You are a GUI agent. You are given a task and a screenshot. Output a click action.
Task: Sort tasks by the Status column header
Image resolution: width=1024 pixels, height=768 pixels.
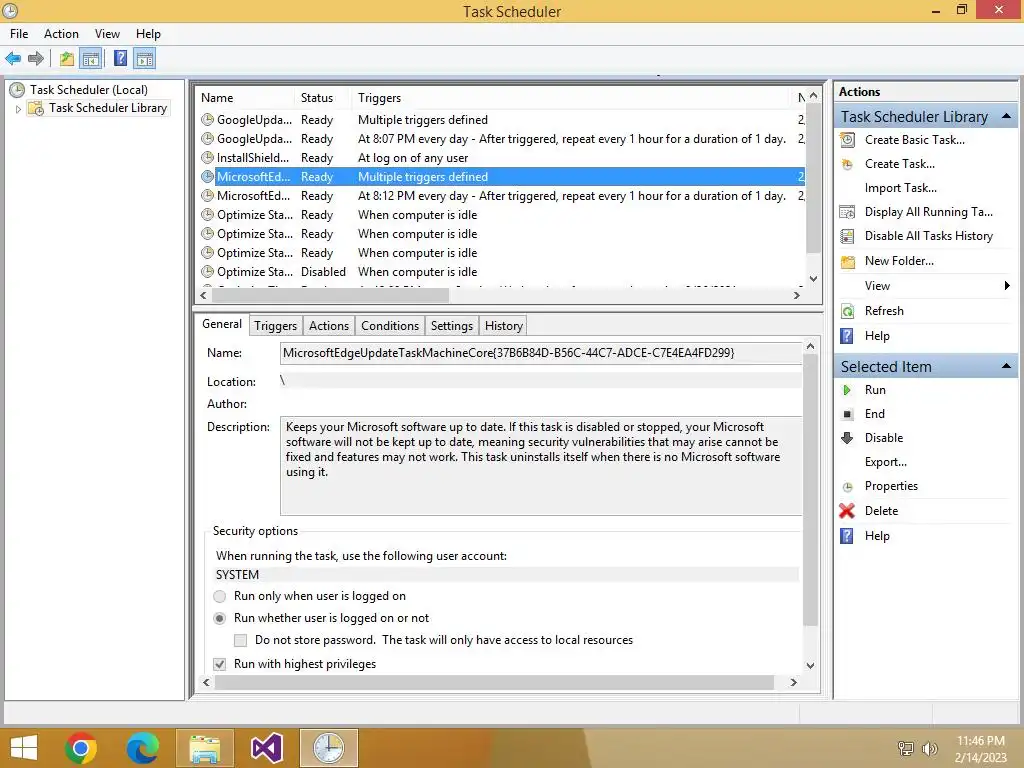(x=323, y=98)
